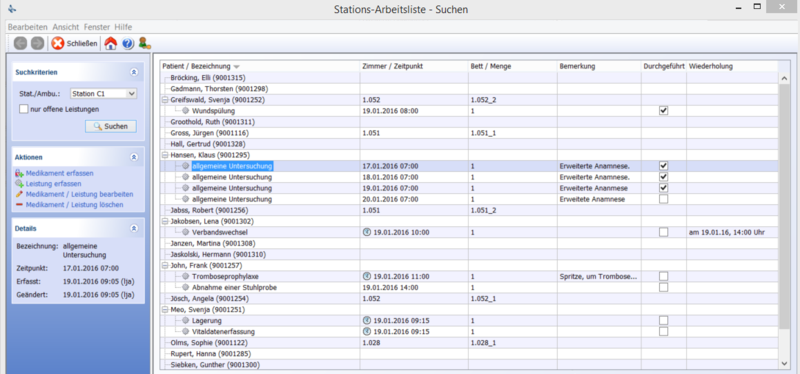Check Durchgeführt for Lagerung
Viewport: 800px width, 374px height.
click(x=663, y=320)
